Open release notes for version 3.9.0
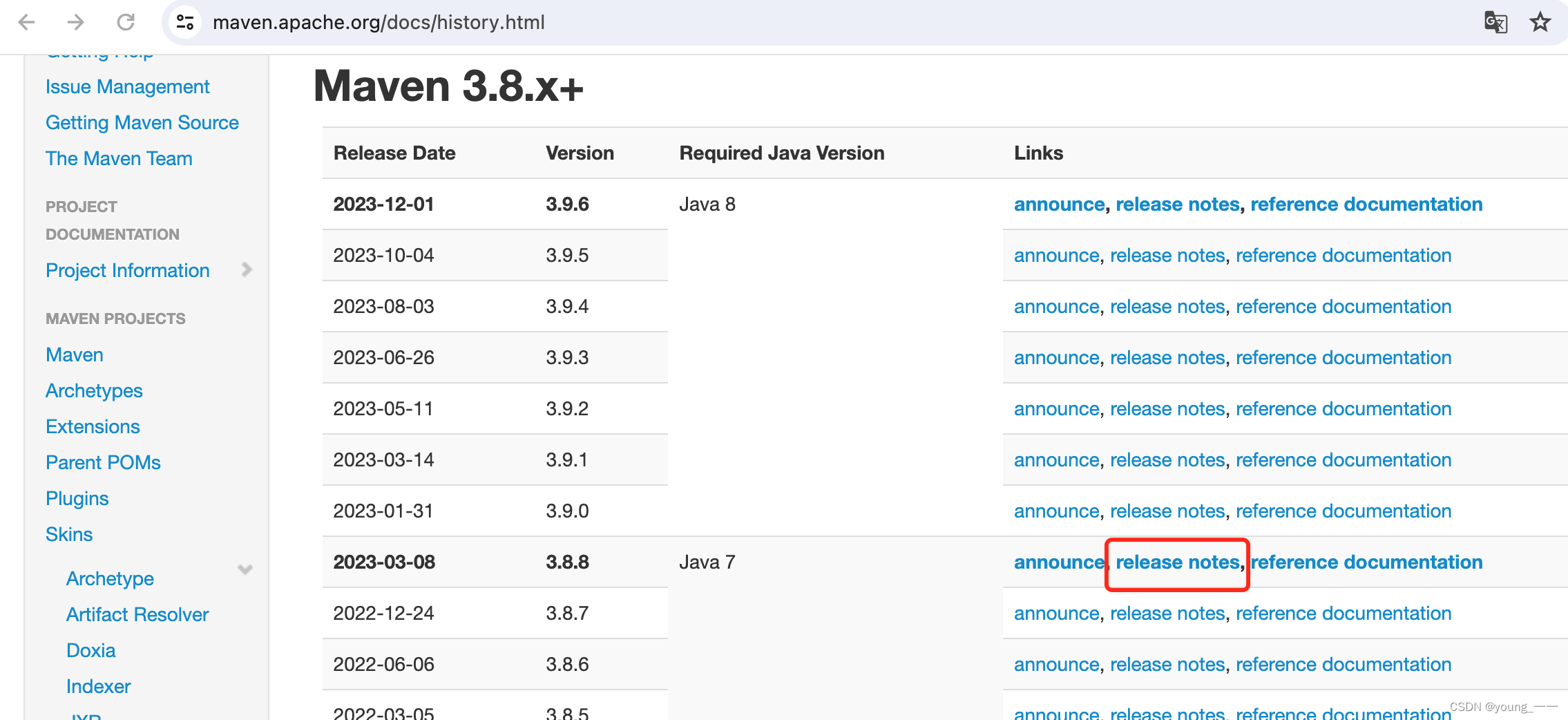 [1167, 511]
